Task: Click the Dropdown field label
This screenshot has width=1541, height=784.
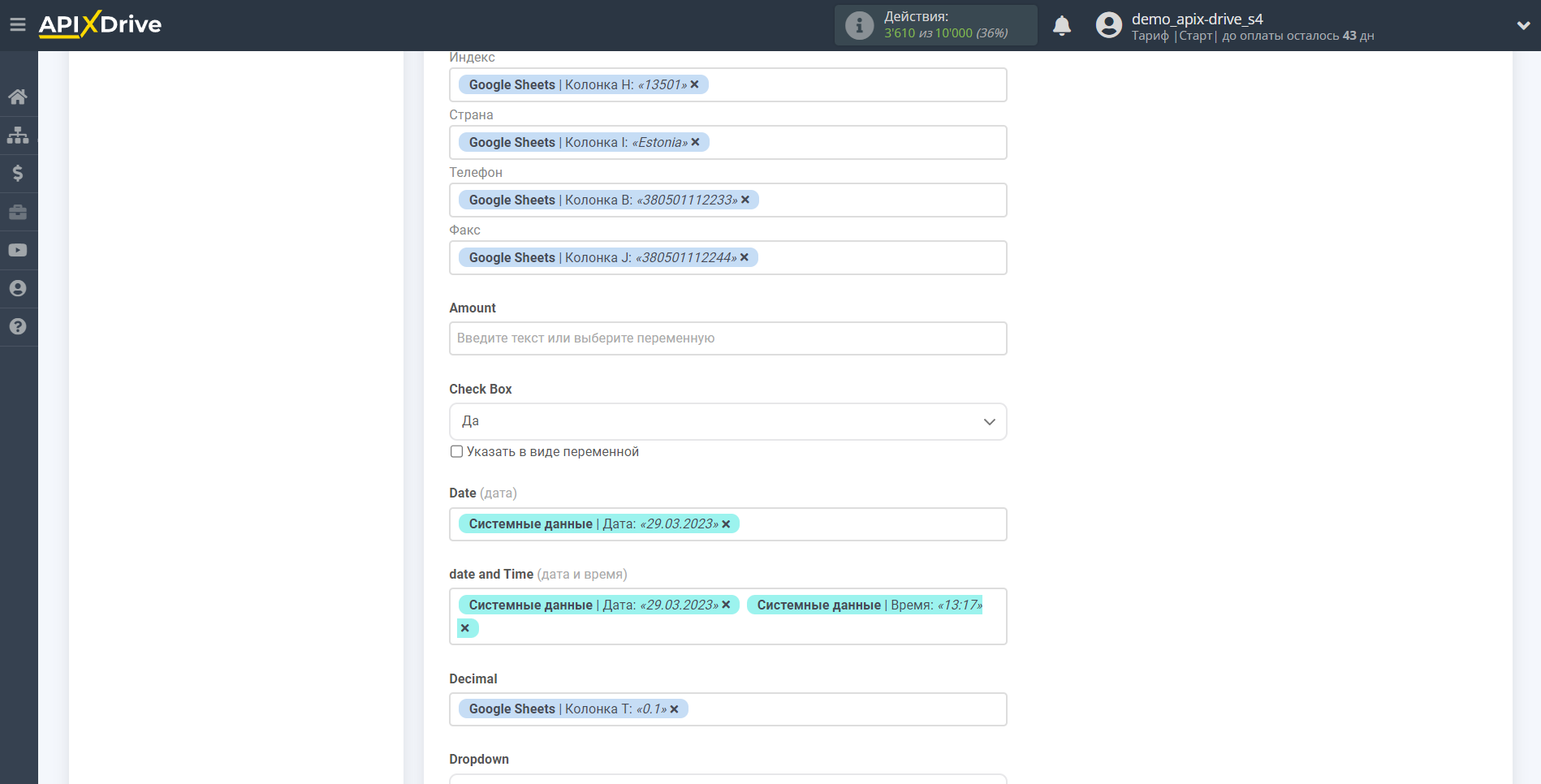Action: (479, 759)
